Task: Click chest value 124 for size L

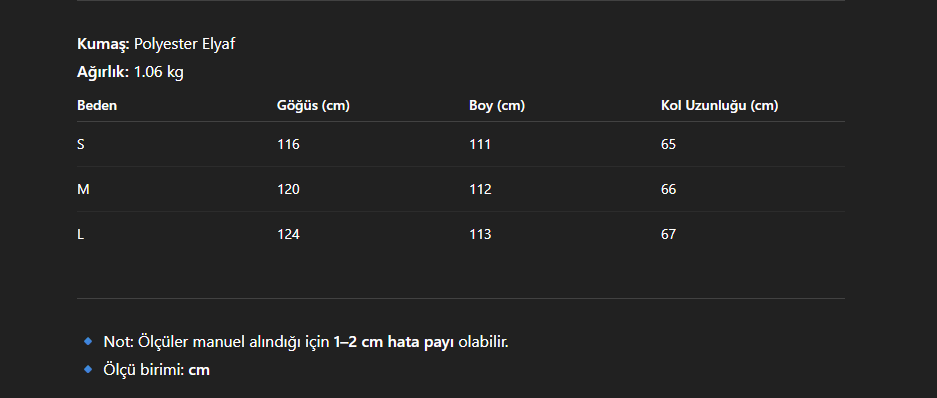Action: [x=289, y=234]
